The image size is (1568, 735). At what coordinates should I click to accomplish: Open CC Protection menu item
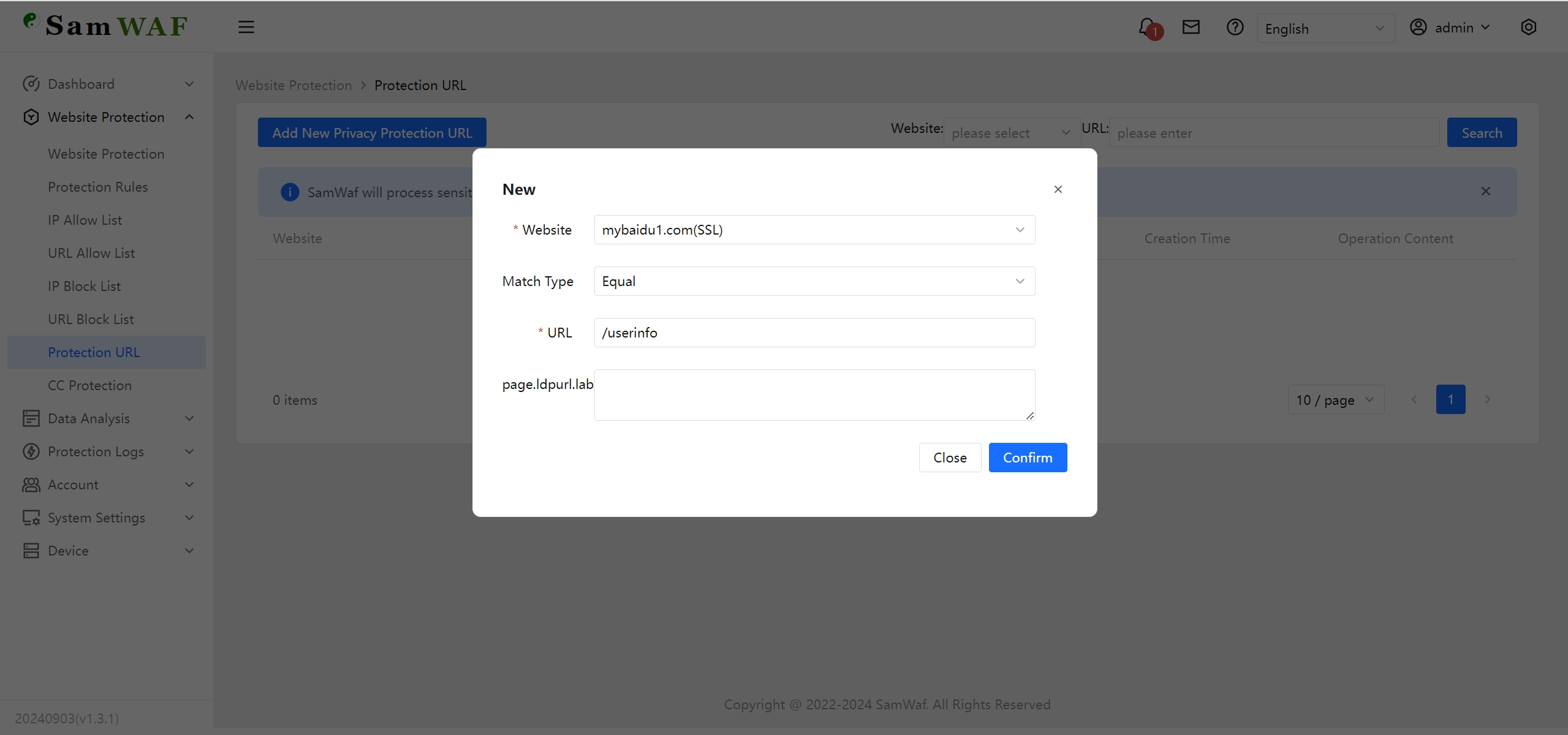(x=89, y=385)
